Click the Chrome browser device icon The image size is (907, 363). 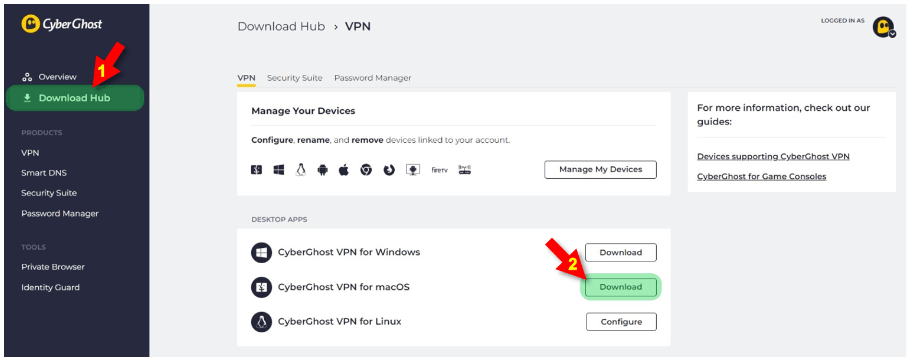[366, 170]
